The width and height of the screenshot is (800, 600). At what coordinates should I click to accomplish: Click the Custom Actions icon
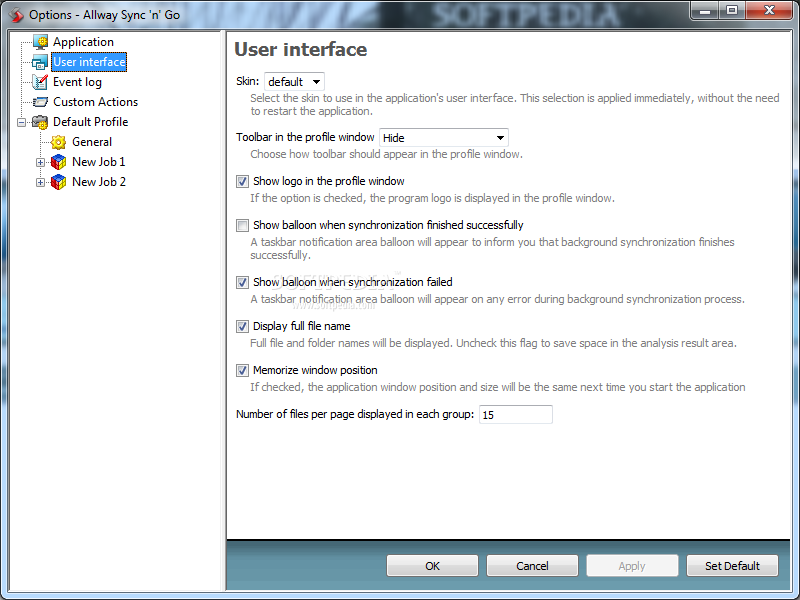tap(40, 102)
